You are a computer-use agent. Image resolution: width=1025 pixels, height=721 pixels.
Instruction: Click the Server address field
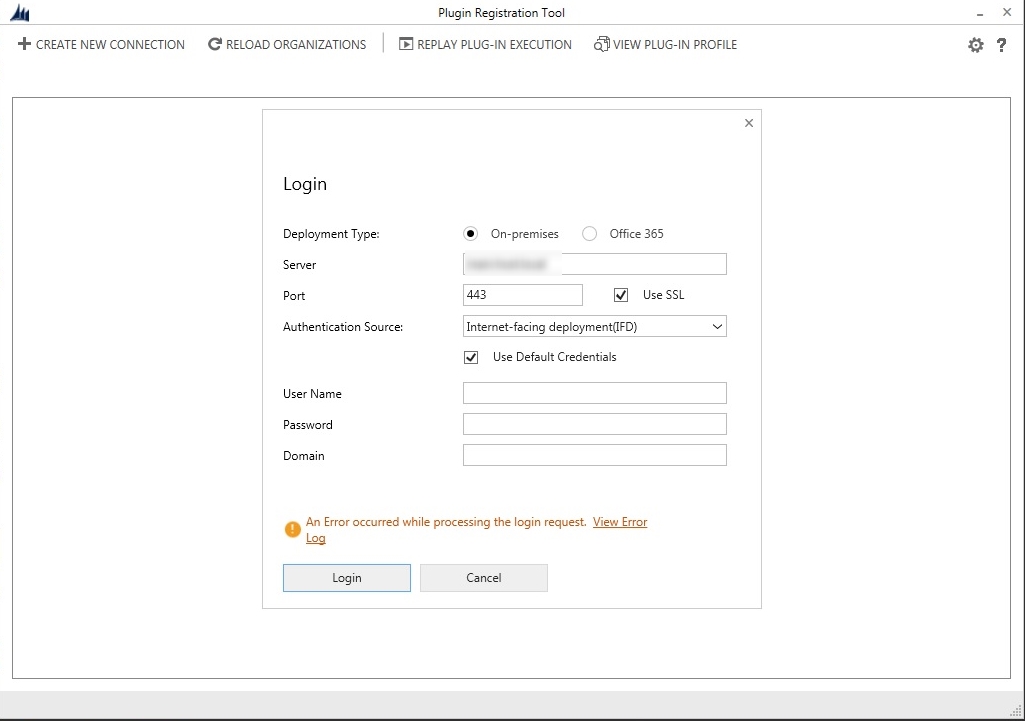(595, 264)
